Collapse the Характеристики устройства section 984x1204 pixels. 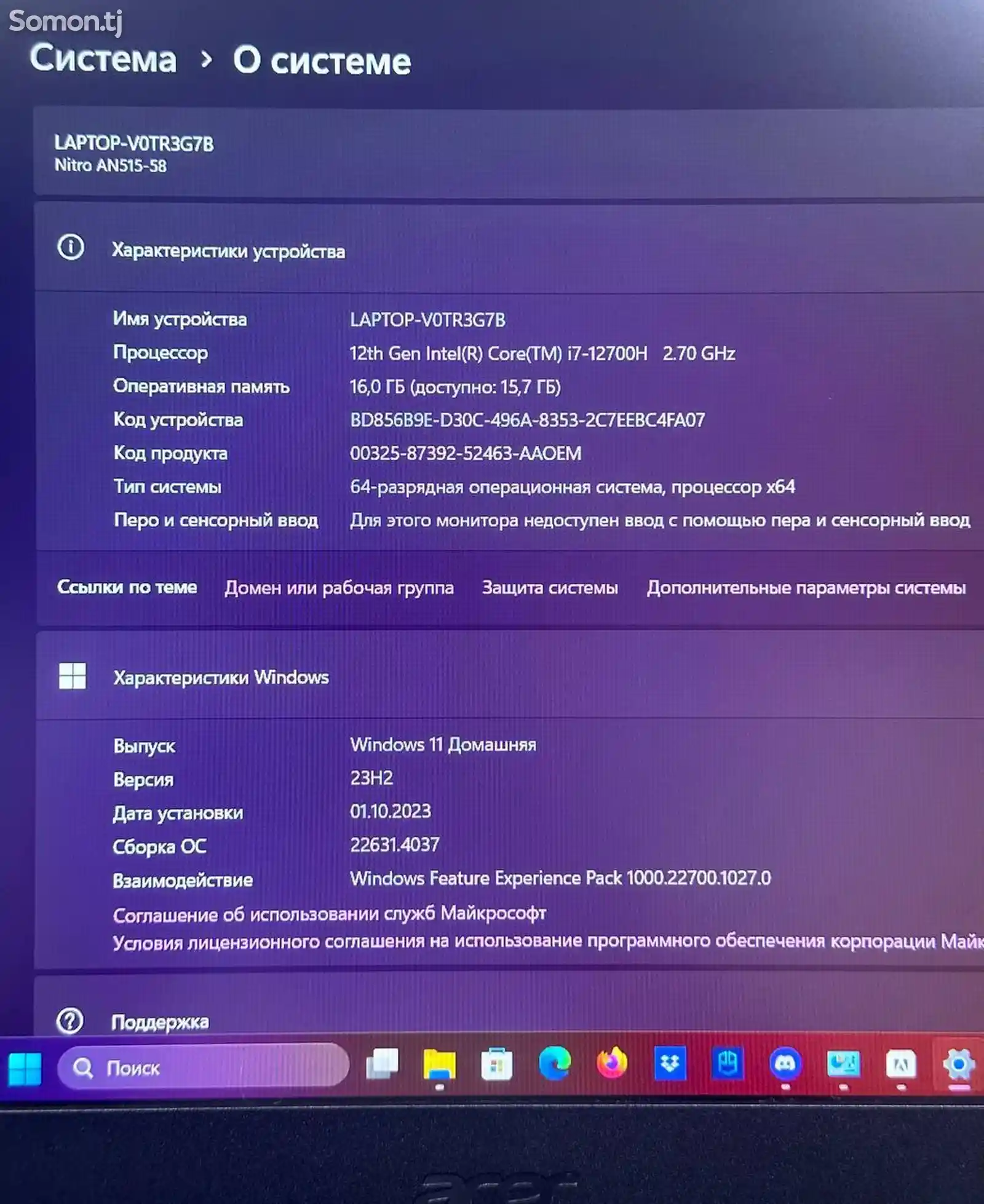(x=509, y=248)
